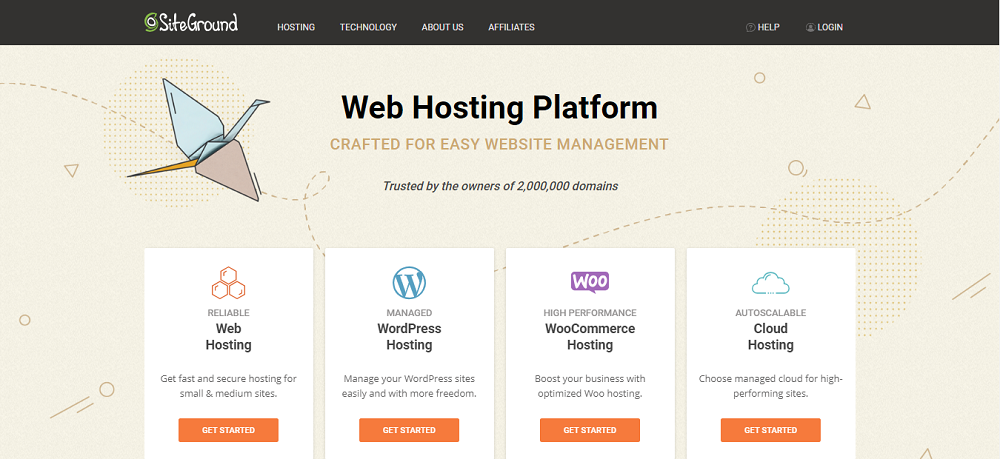Get started with Web Hosting
Image resolution: width=1000 pixels, height=459 pixels.
tap(228, 430)
